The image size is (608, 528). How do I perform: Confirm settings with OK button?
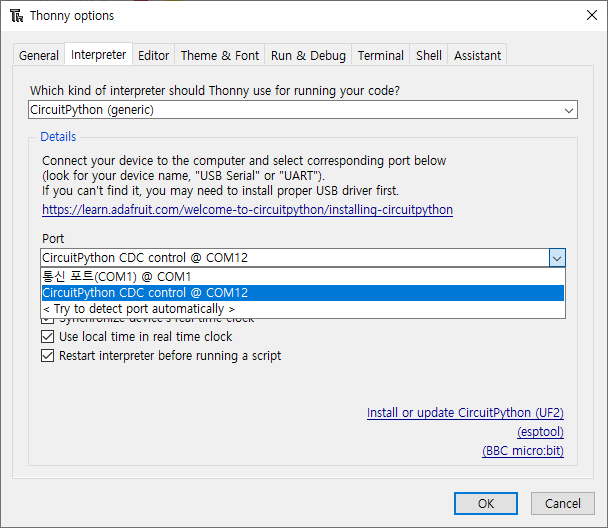486,504
